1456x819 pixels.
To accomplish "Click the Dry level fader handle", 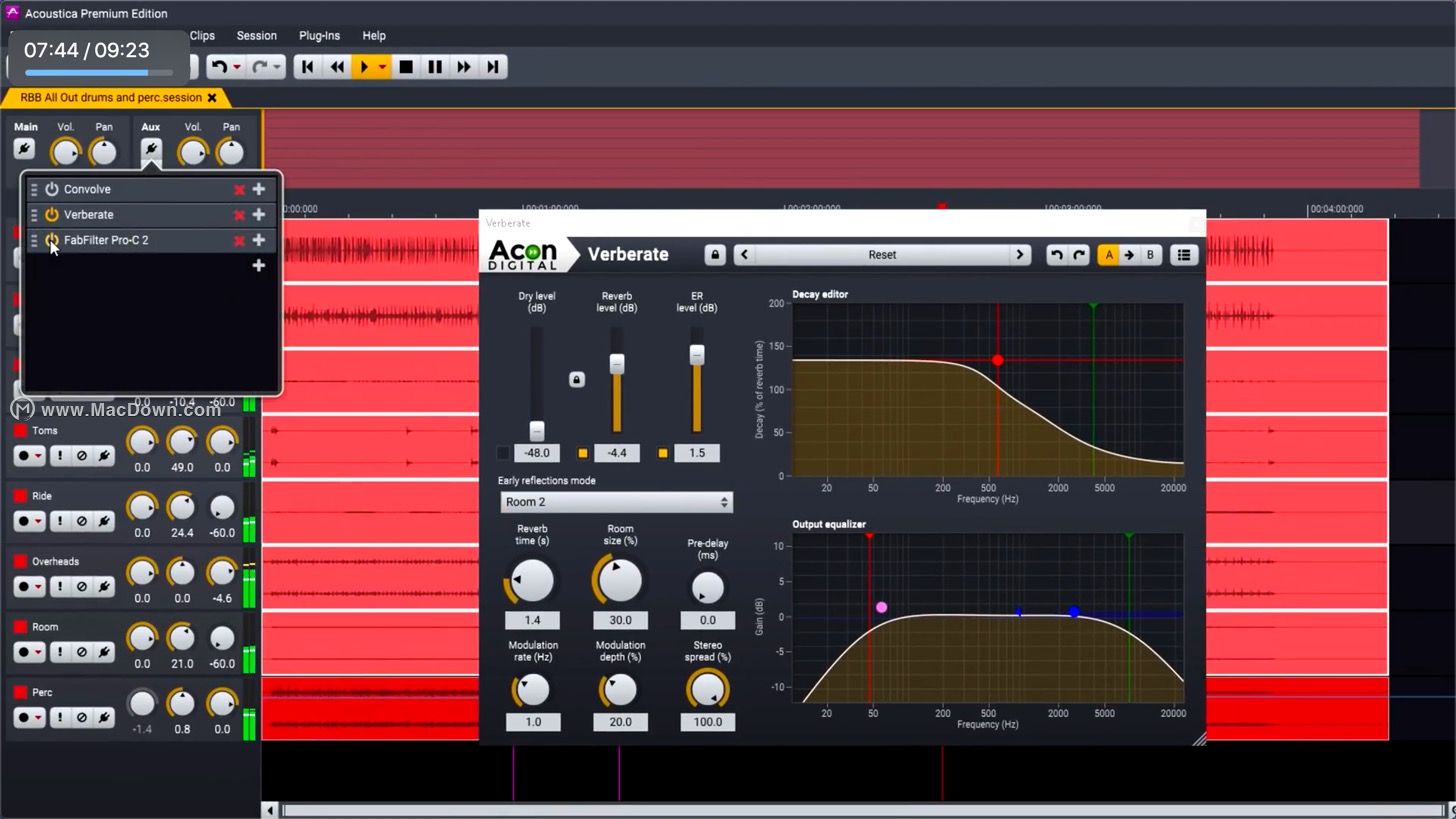I will (537, 431).
